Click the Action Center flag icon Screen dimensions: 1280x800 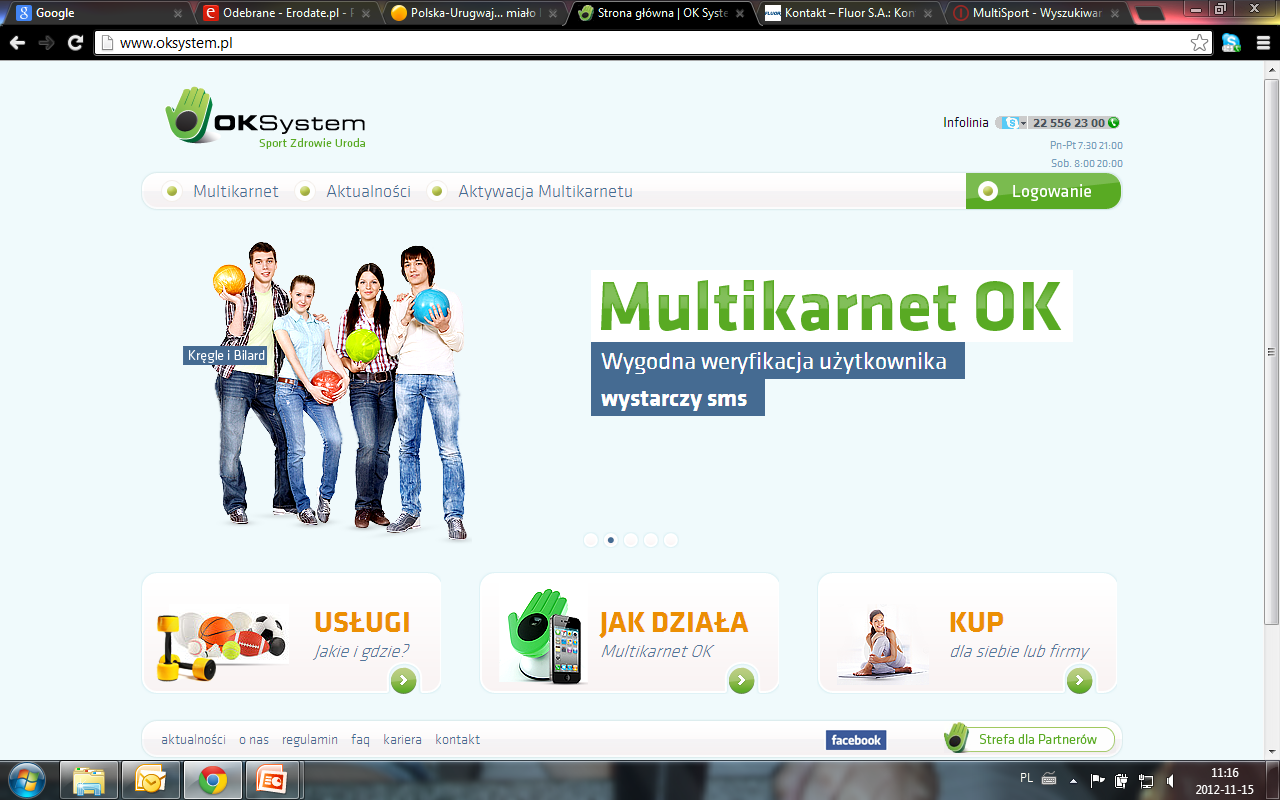(x=1098, y=779)
